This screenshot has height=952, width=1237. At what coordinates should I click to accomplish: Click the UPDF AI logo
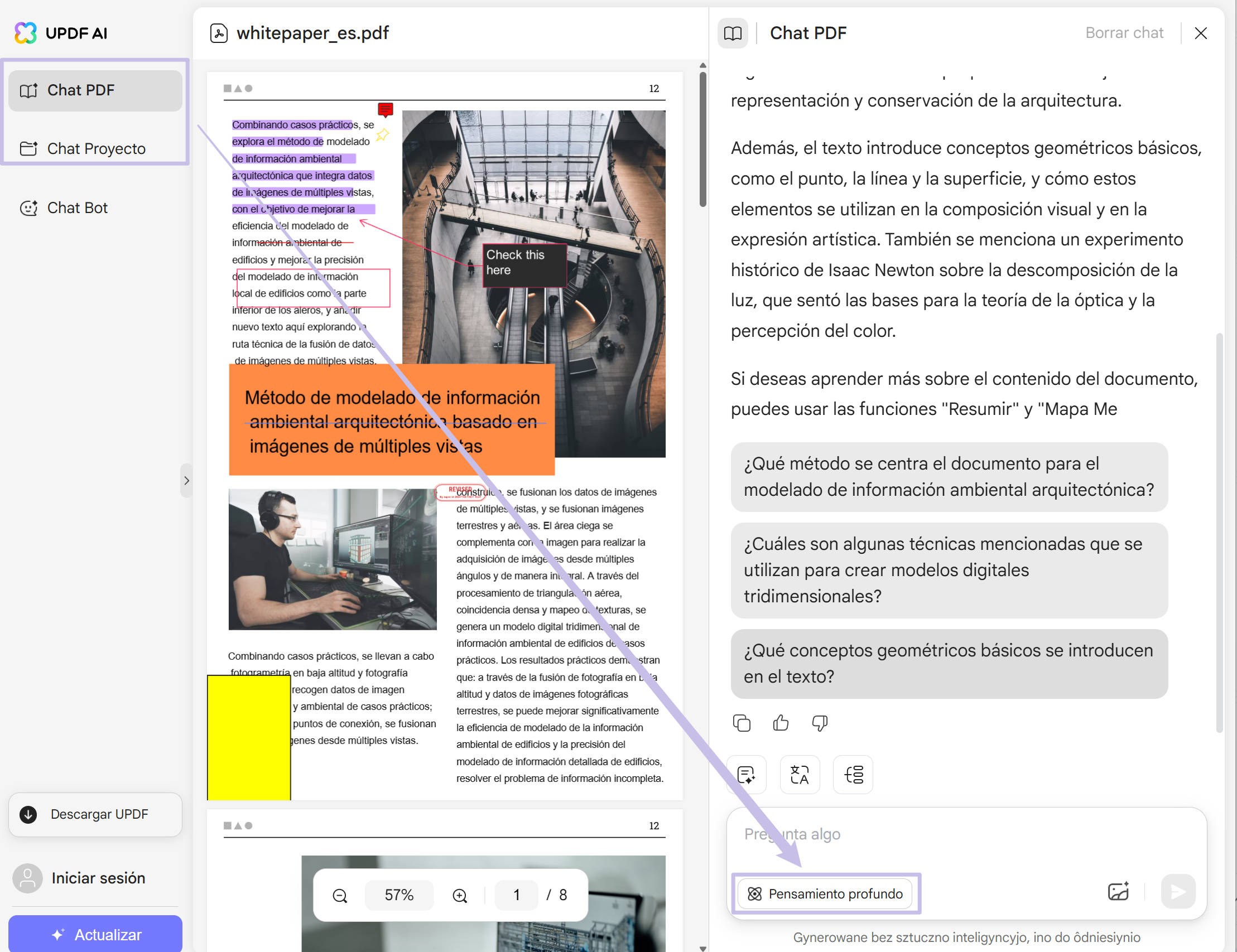click(61, 33)
